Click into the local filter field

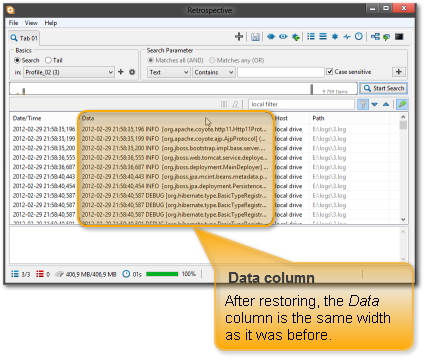coord(301,104)
